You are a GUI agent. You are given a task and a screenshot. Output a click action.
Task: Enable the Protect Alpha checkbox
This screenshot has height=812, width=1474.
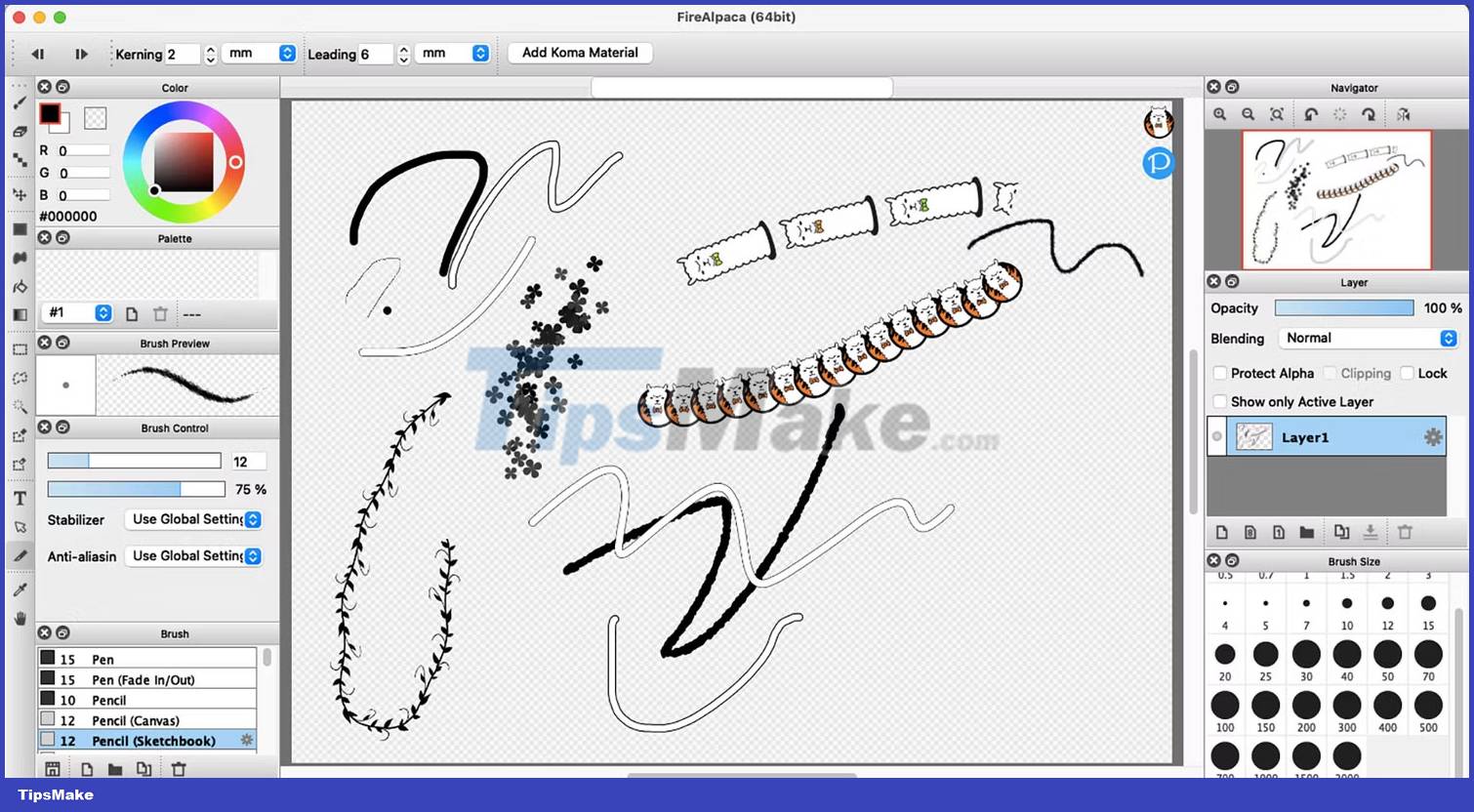pyautogui.click(x=1220, y=373)
